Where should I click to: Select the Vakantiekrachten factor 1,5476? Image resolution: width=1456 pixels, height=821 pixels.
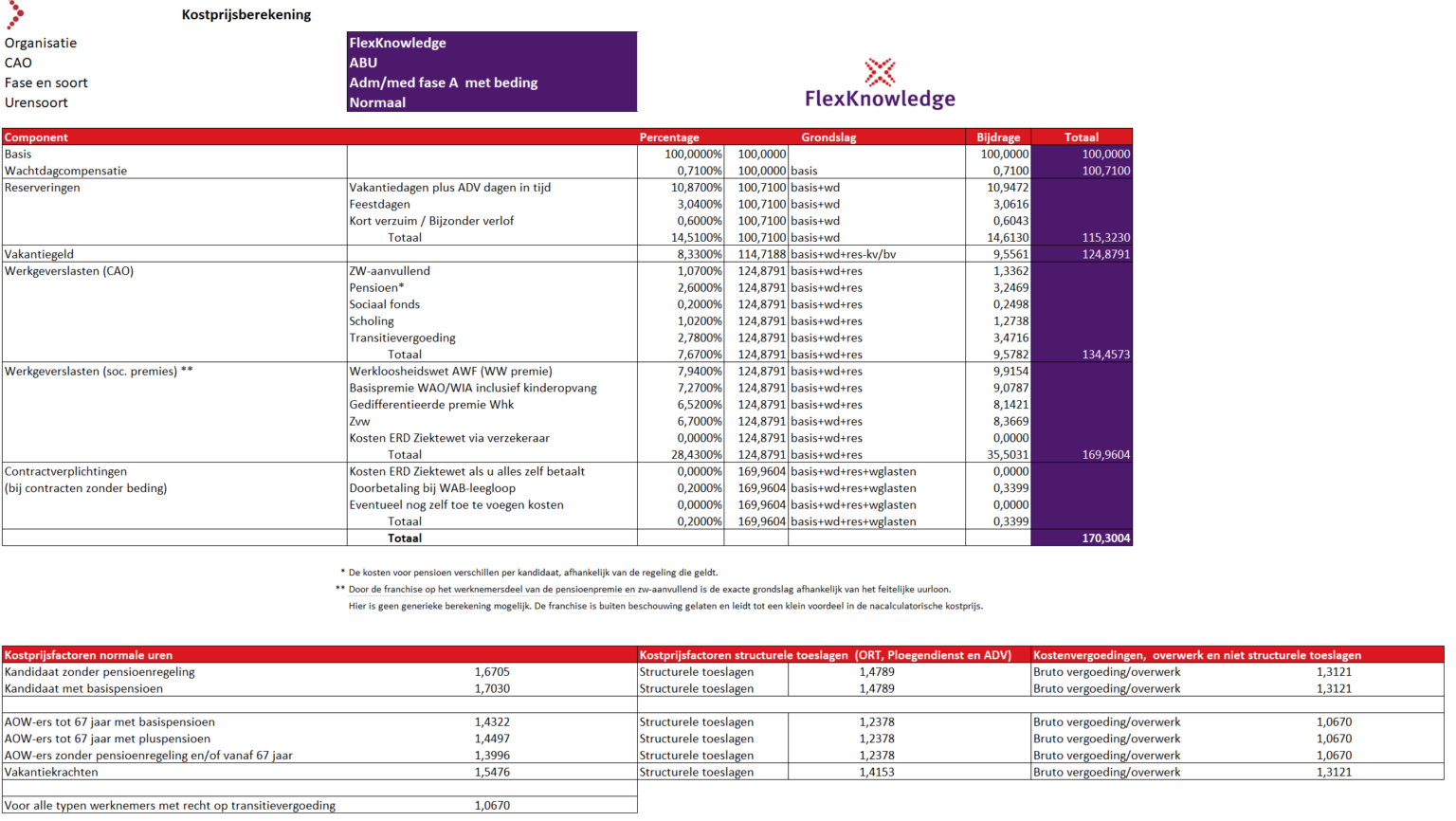tap(492, 773)
